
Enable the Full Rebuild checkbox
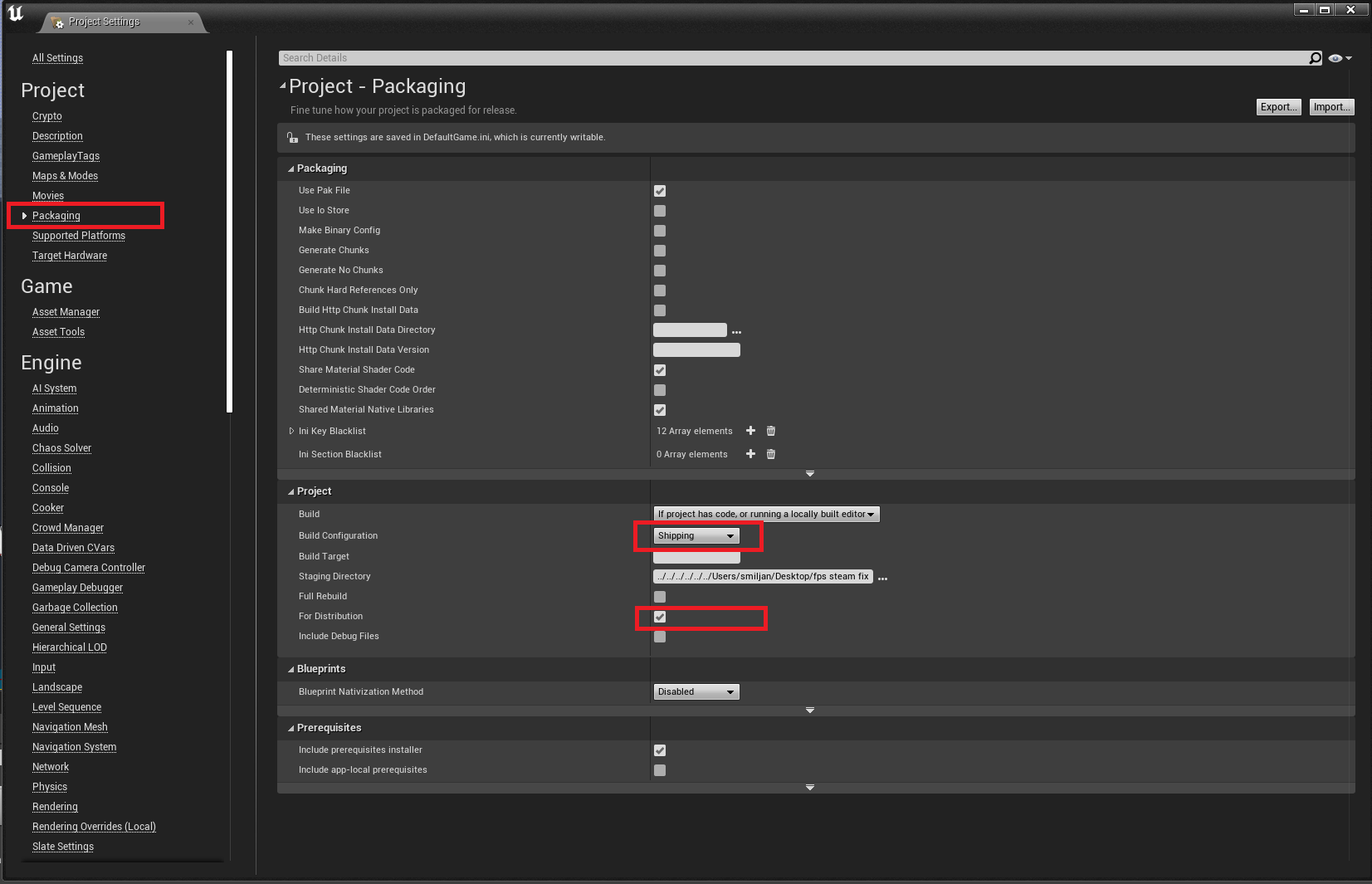[660, 597]
